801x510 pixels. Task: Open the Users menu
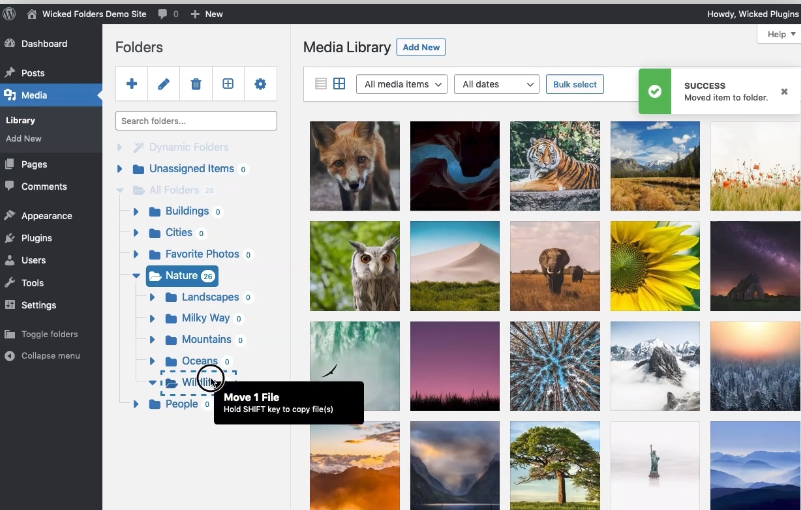pyautogui.click(x=34, y=260)
